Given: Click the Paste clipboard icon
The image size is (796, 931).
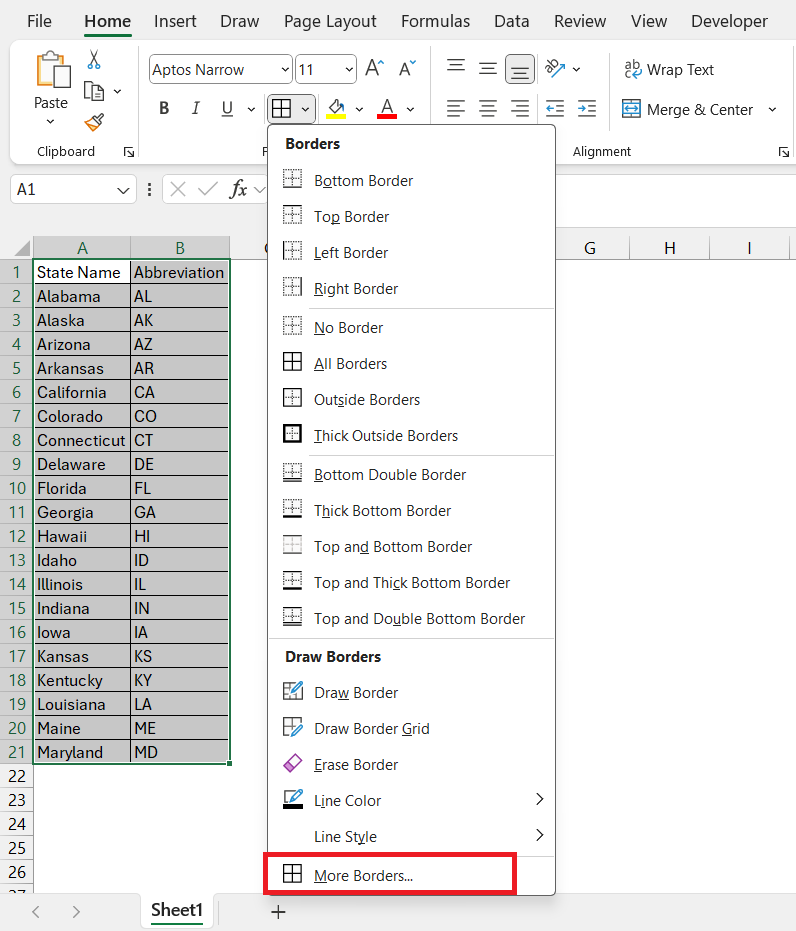Looking at the screenshot, I should (52, 69).
